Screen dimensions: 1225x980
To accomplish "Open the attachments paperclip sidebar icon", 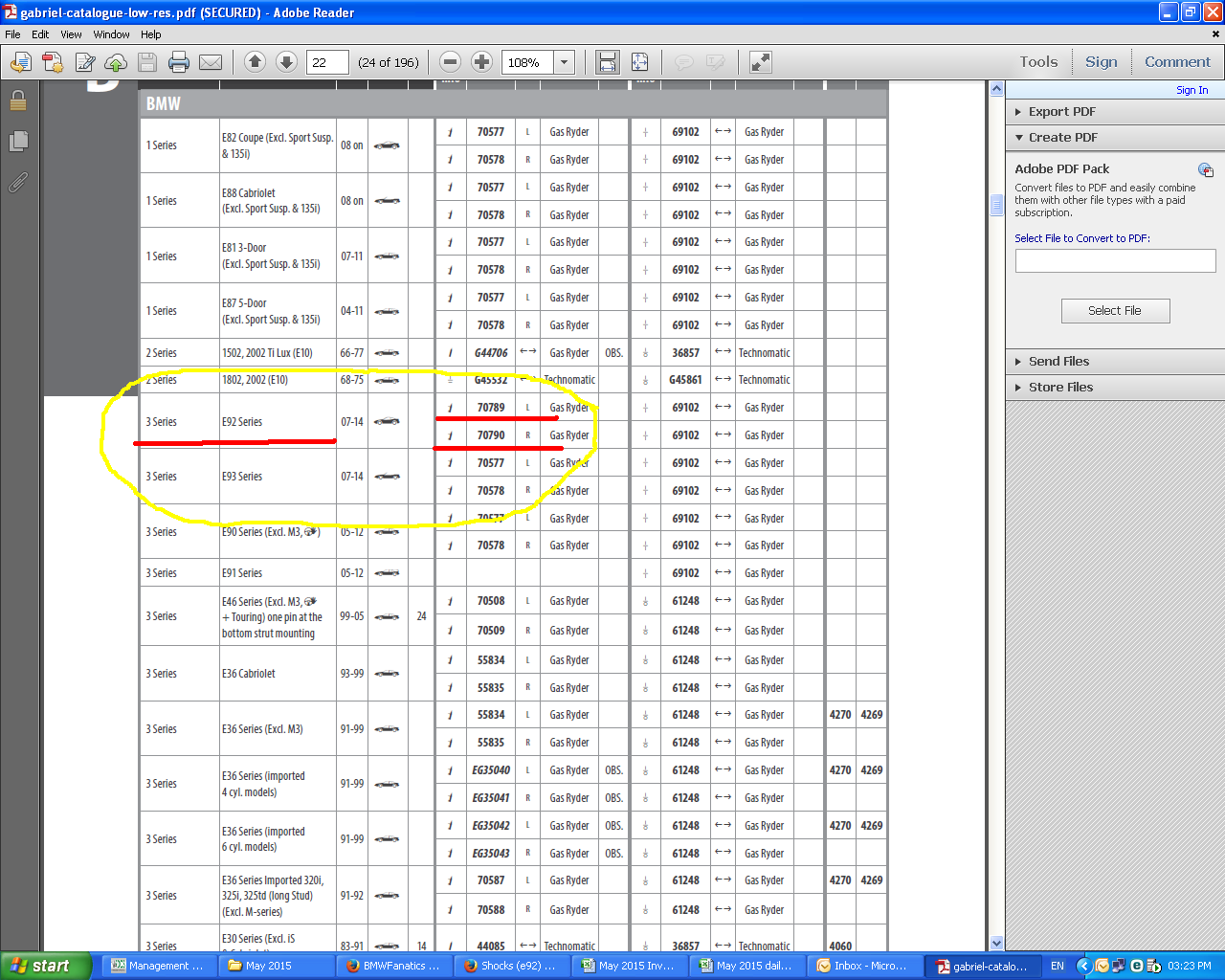I will point(18,182).
